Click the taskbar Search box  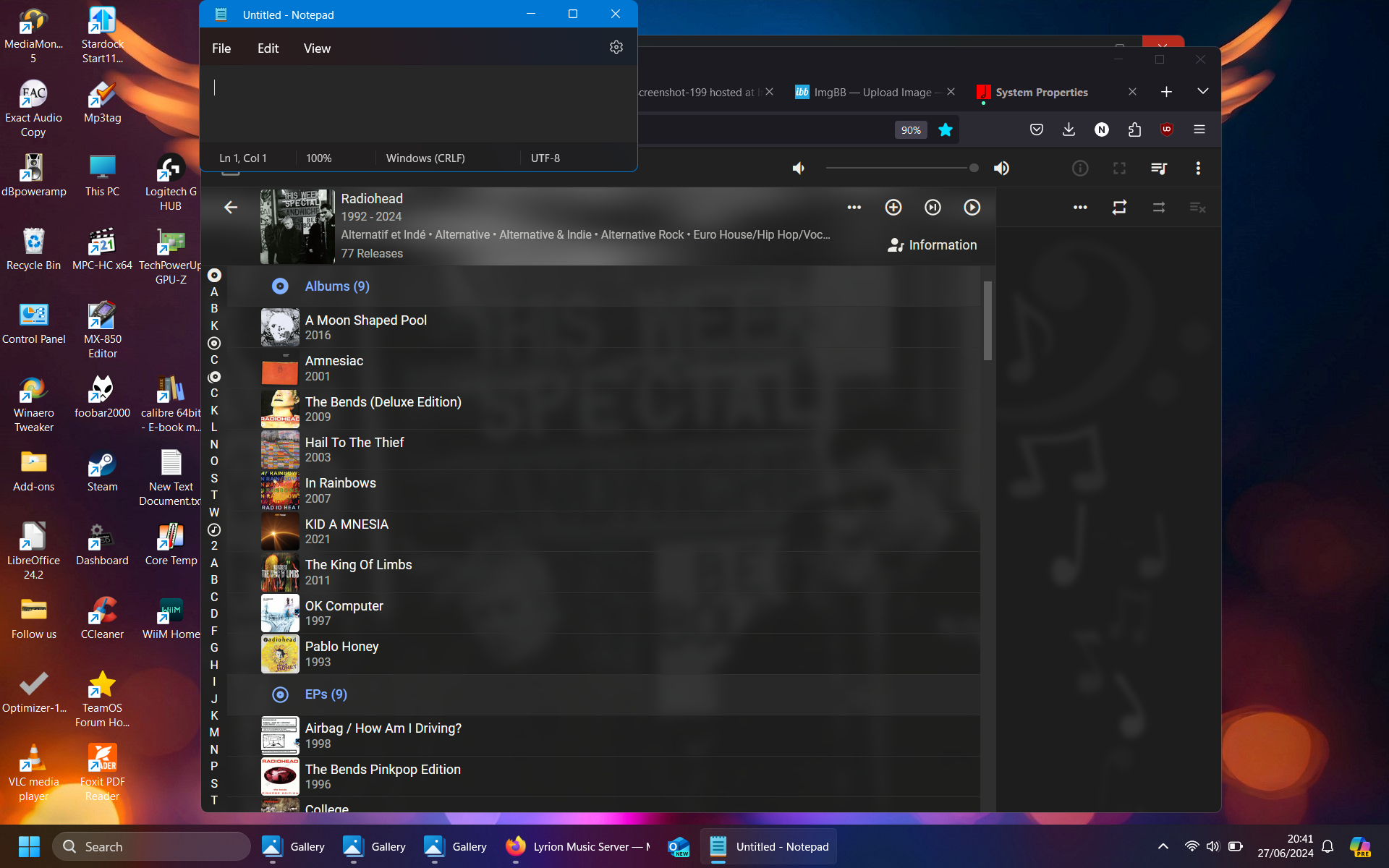pos(151,846)
